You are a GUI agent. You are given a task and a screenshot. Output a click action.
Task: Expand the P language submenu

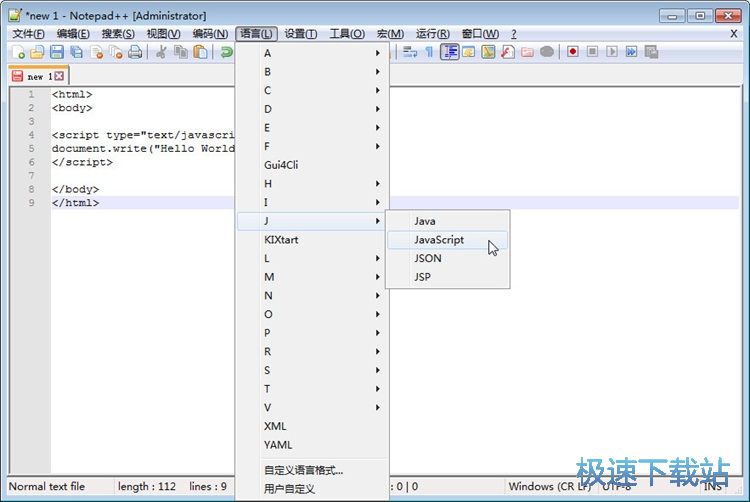tap(313, 333)
